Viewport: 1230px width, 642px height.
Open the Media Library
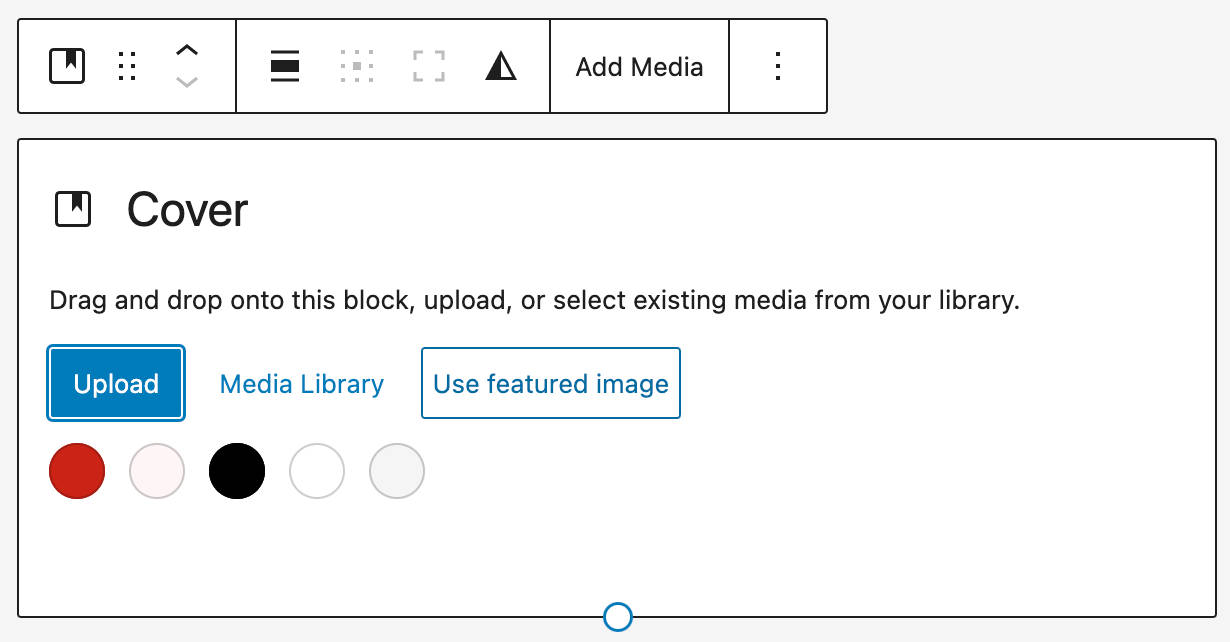[x=301, y=383]
